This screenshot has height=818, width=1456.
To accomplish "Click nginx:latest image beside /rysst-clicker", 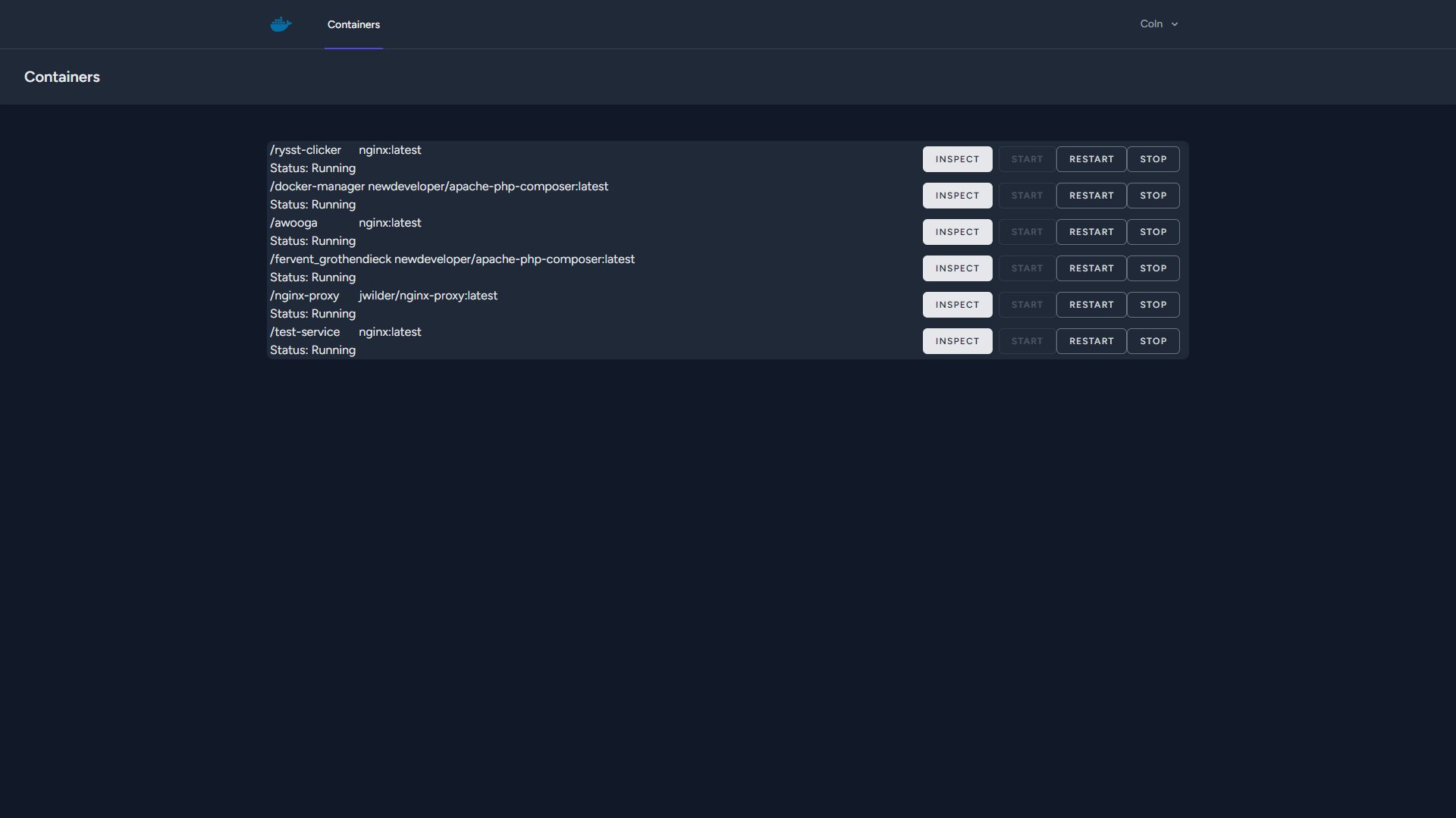I will point(390,150).
